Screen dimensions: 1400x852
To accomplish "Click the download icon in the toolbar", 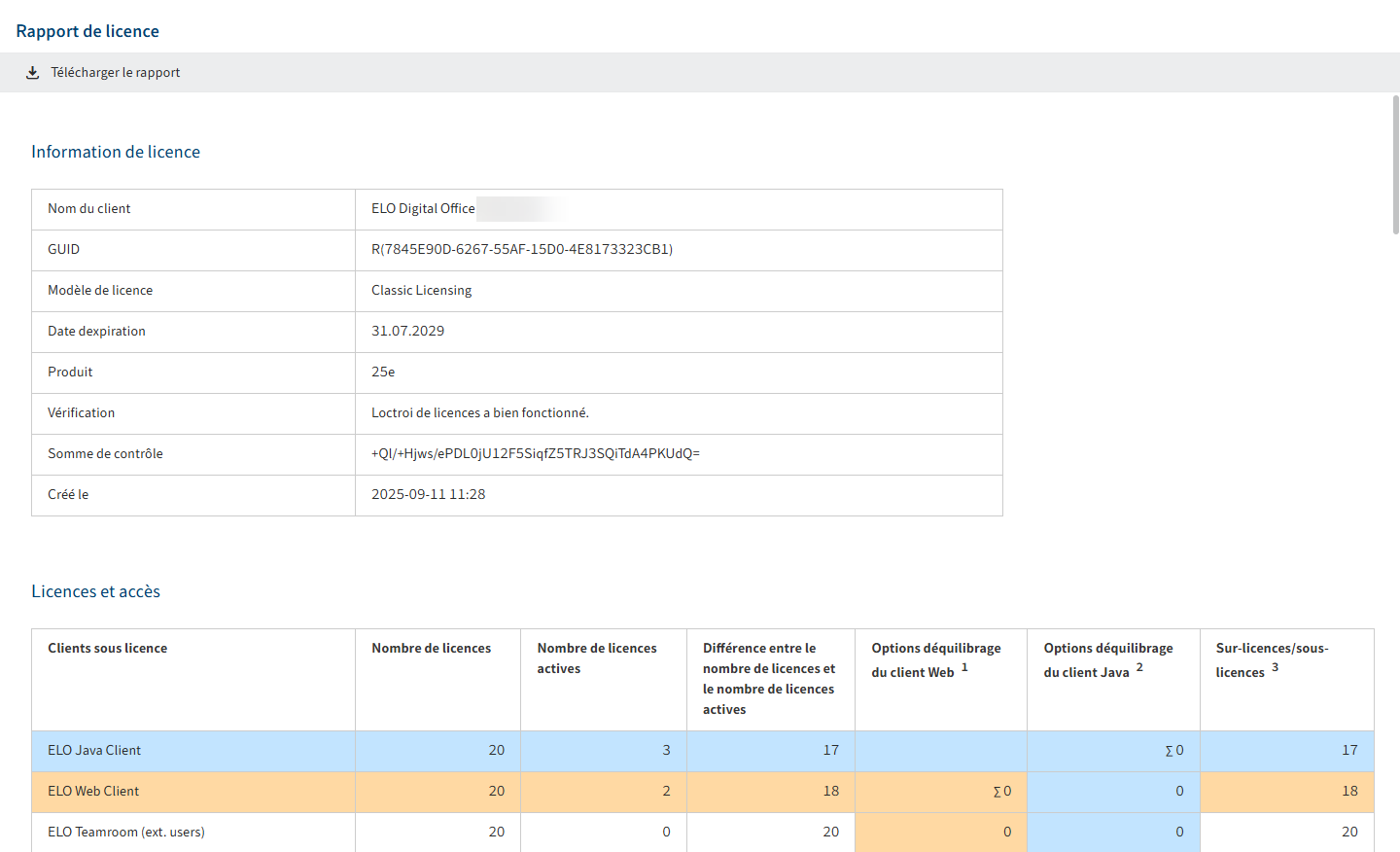I will click(32, 73).
